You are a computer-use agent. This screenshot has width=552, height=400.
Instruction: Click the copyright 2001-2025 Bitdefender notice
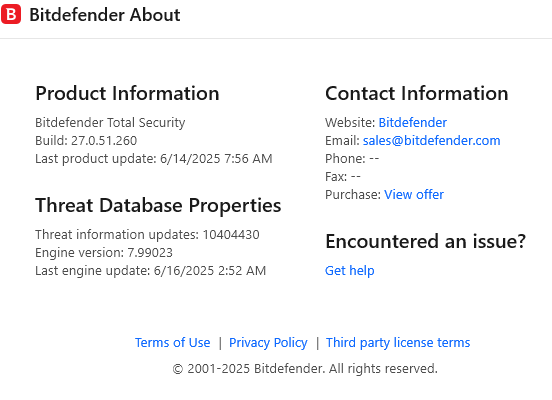click(305, 369)
